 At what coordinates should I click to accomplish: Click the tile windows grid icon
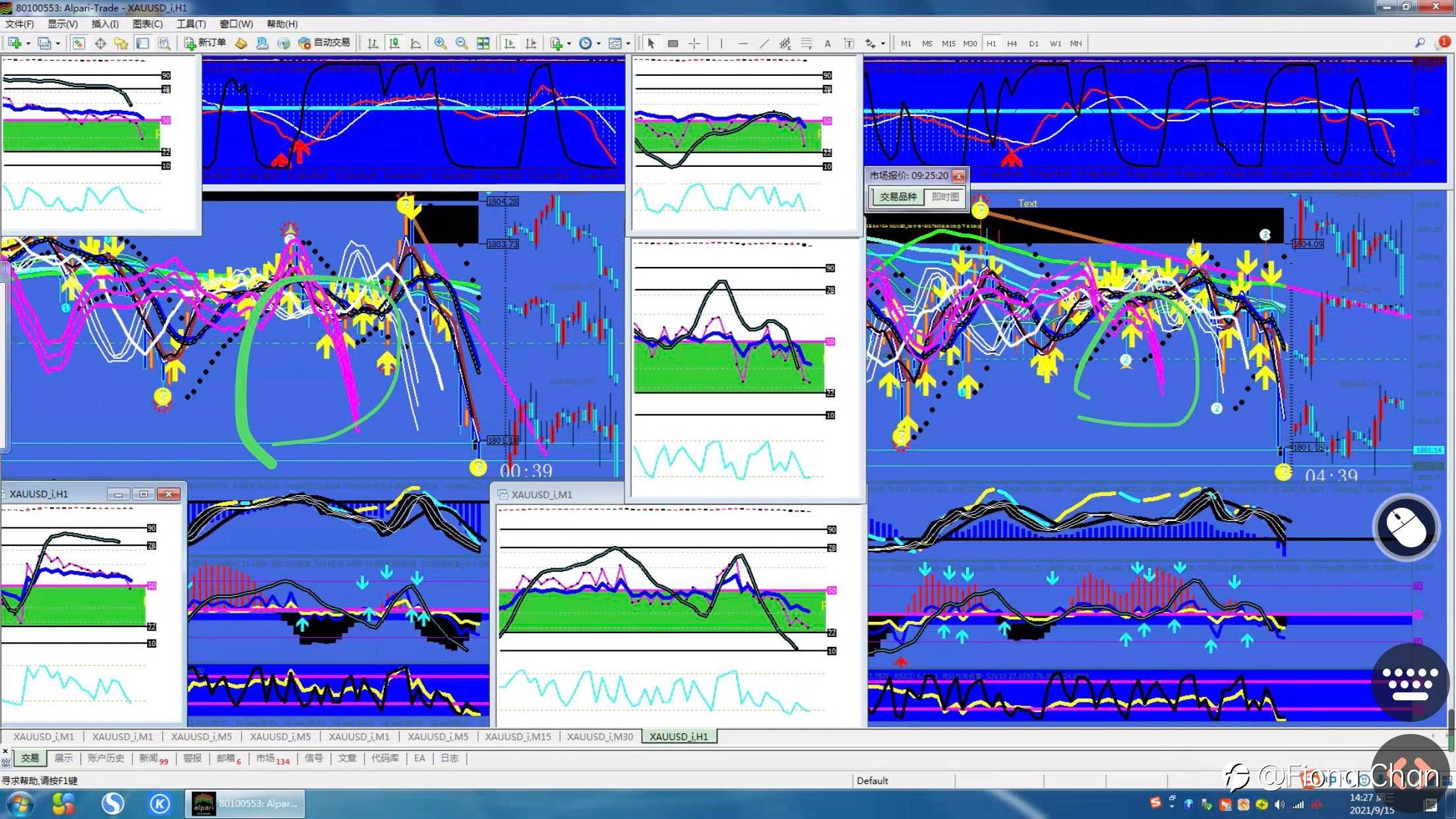[x=483, y=43]
